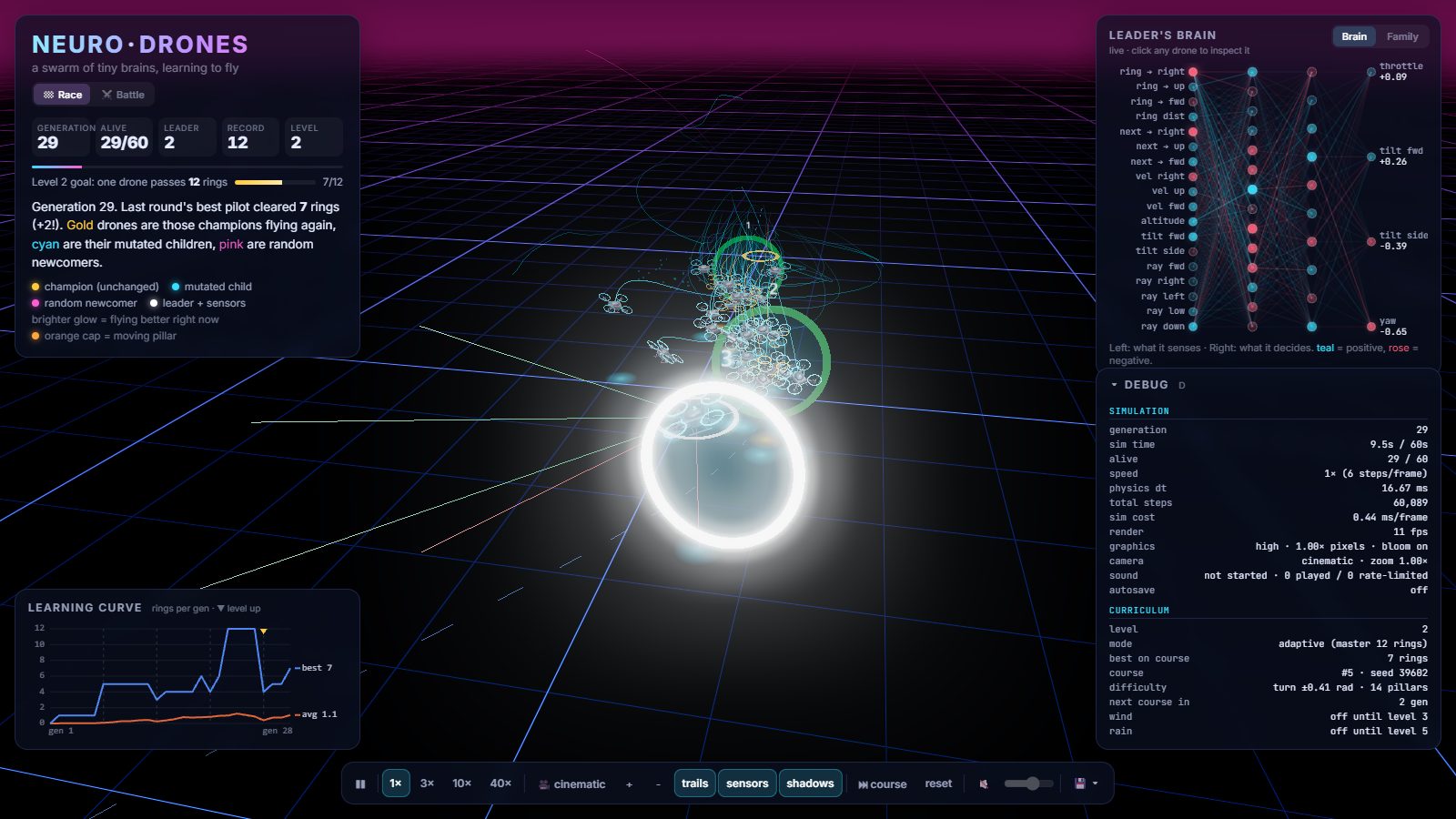This screenshot has width=1456, height=819.
Task: Click the 'altitude' input node
Action: [x=1193, y=221]
